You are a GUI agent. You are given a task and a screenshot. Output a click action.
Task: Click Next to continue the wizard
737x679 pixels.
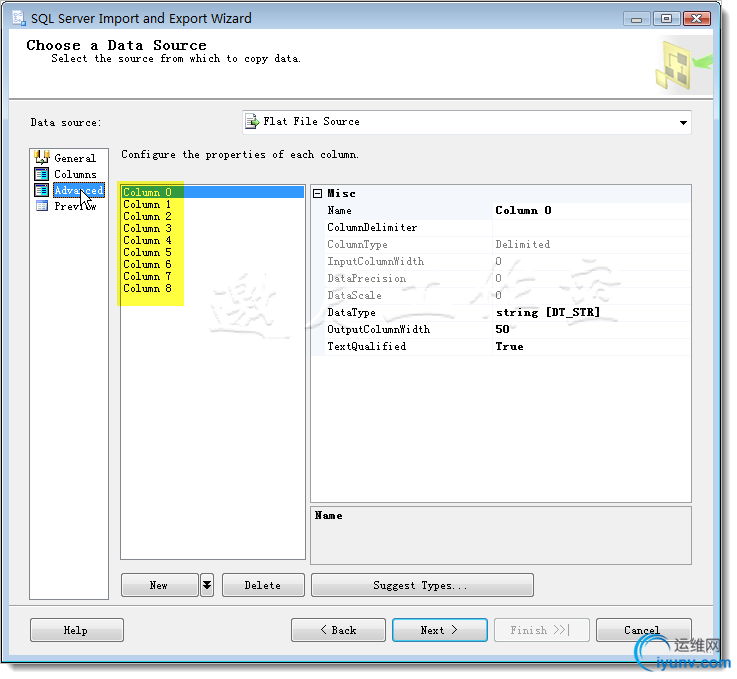tap(439, 630)
